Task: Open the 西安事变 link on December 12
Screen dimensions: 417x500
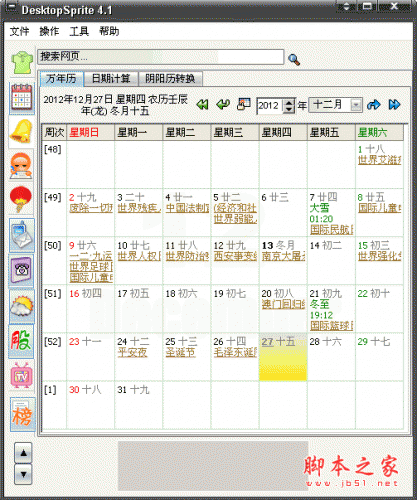Action: click(235, 256)
